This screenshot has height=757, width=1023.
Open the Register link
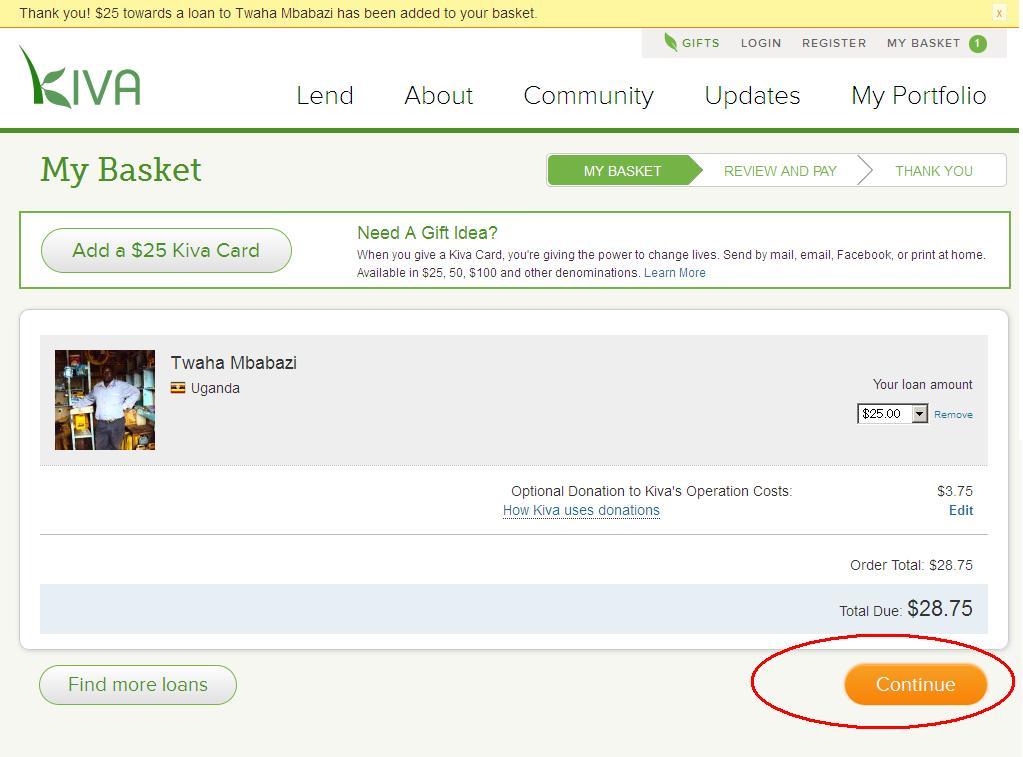(834, 43)
